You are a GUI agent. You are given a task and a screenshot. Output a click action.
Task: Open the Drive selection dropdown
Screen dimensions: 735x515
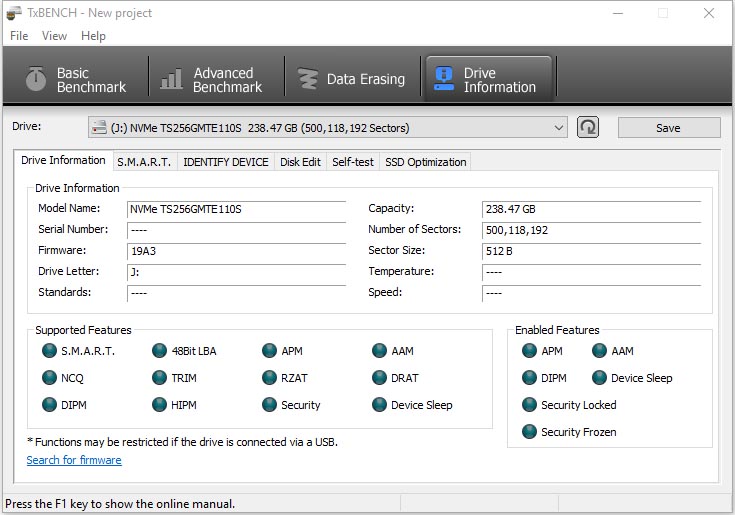point(328,127)
